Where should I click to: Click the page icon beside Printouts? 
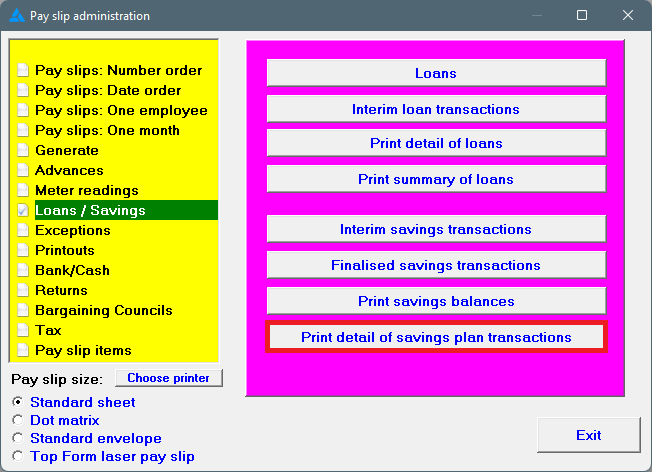pyautogui.click(x=23, y=250)
